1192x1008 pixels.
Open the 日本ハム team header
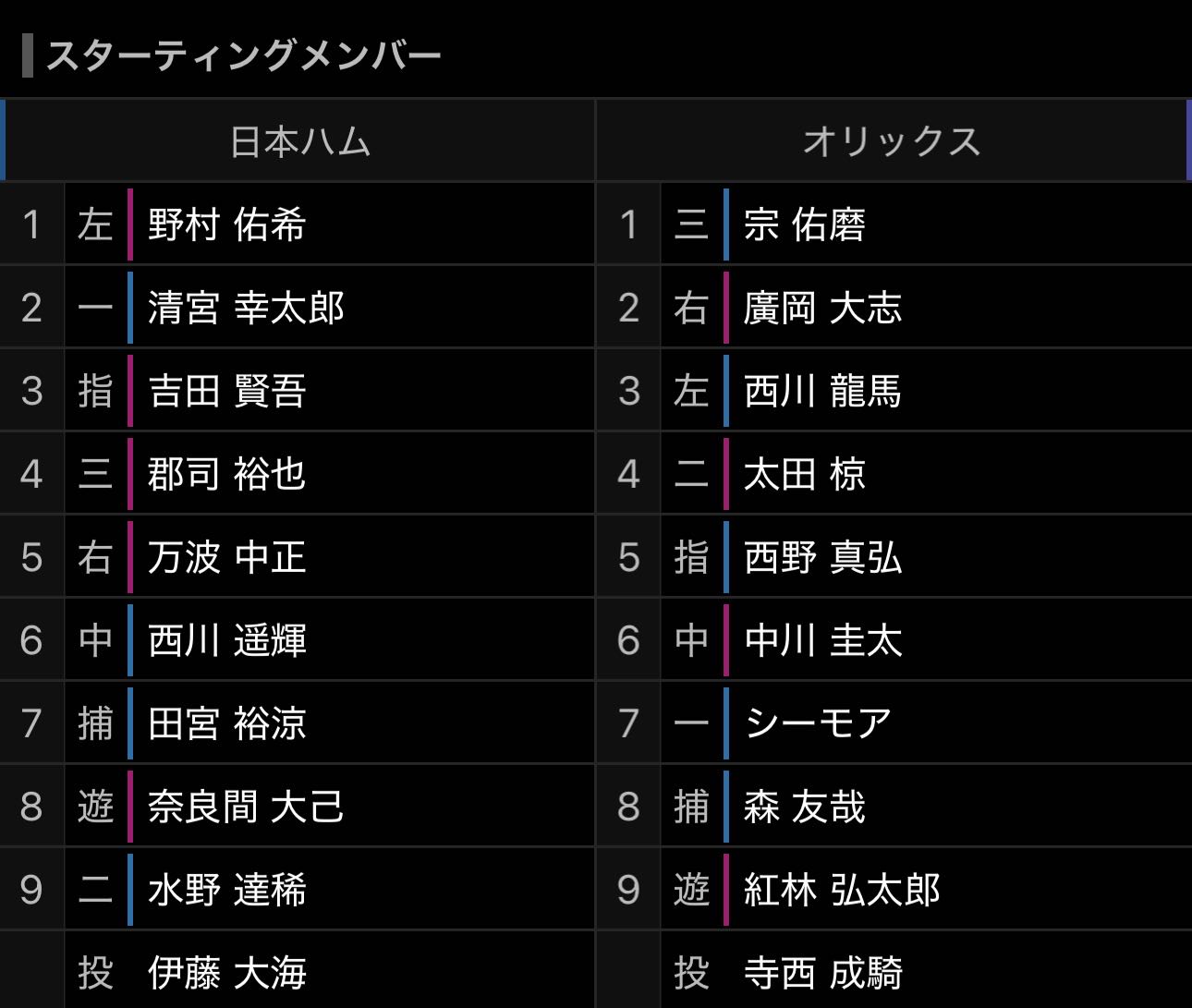299,141
